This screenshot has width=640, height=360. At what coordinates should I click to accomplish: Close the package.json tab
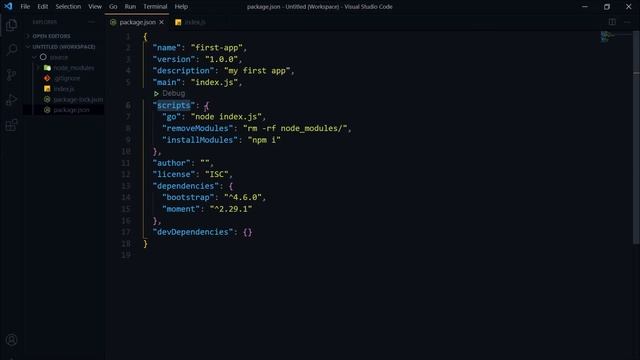pyautogui.click(x=162, y=22)
